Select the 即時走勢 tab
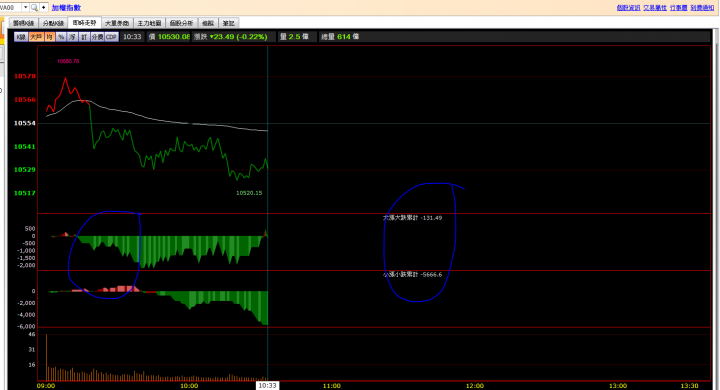 pyautogui.click(x=84, y=23)
